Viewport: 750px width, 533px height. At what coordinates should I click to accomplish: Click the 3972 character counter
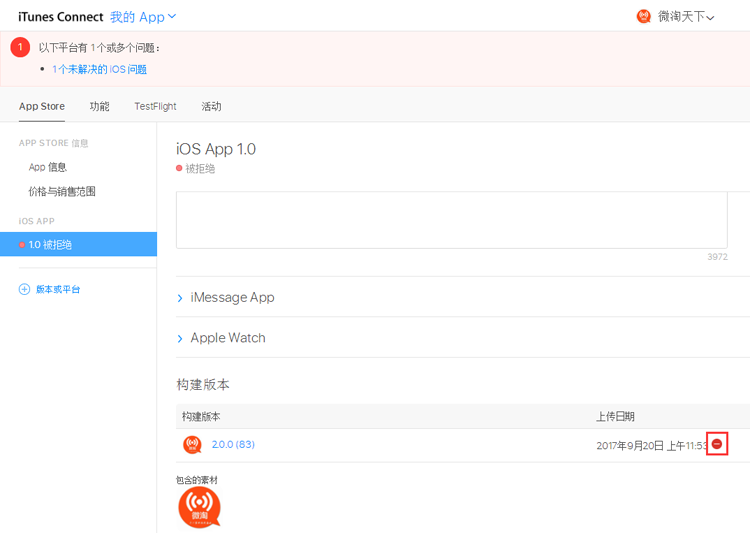pos(717,257)
